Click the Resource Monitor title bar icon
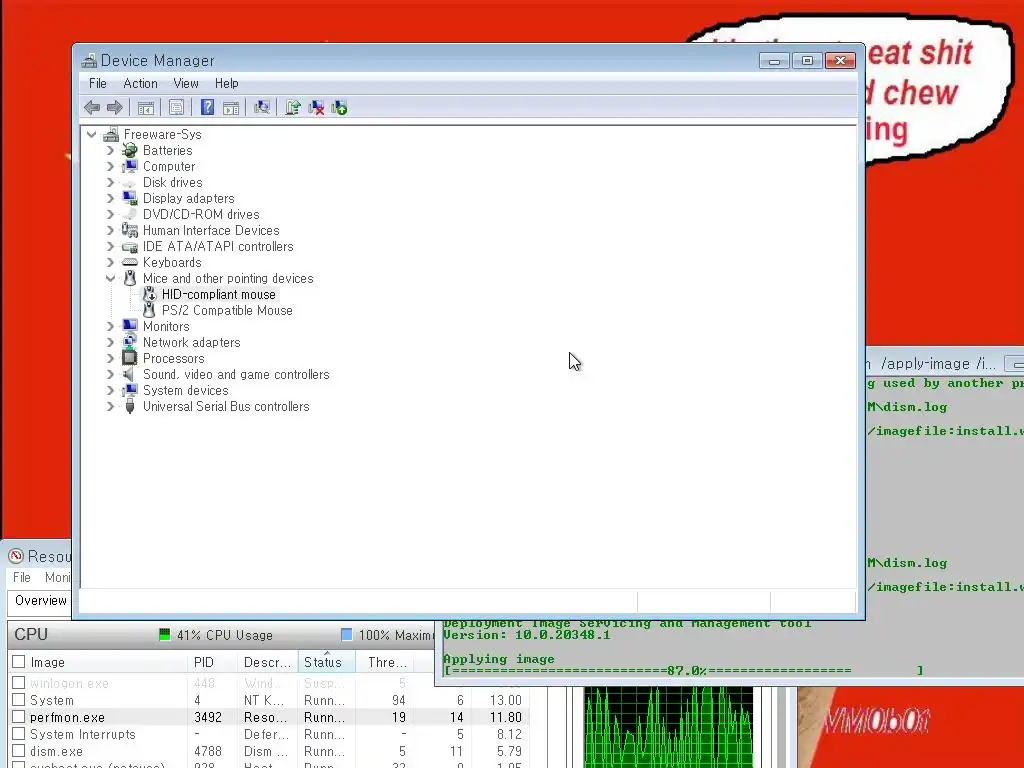The width and height of the screenshot is (1024, 768). [16, 556]
